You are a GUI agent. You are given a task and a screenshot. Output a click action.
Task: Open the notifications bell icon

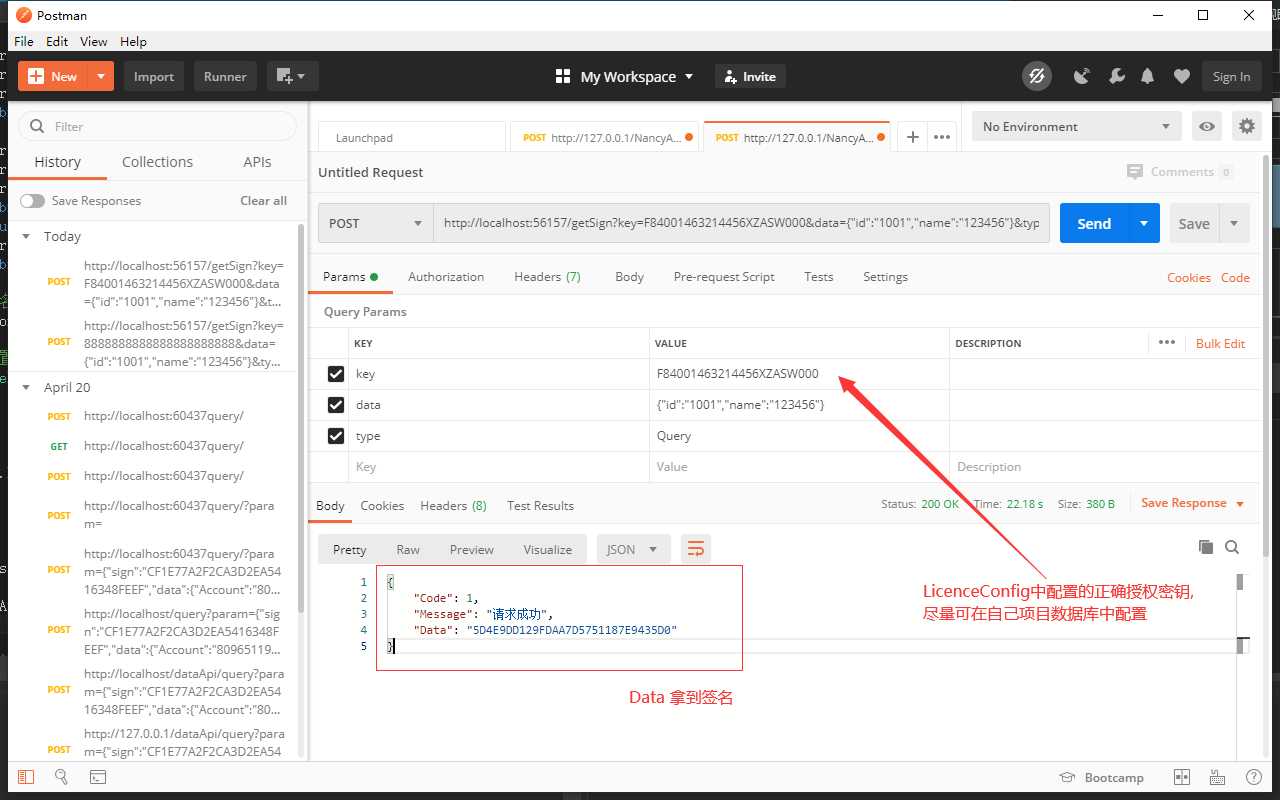[x=1148, y=76]
